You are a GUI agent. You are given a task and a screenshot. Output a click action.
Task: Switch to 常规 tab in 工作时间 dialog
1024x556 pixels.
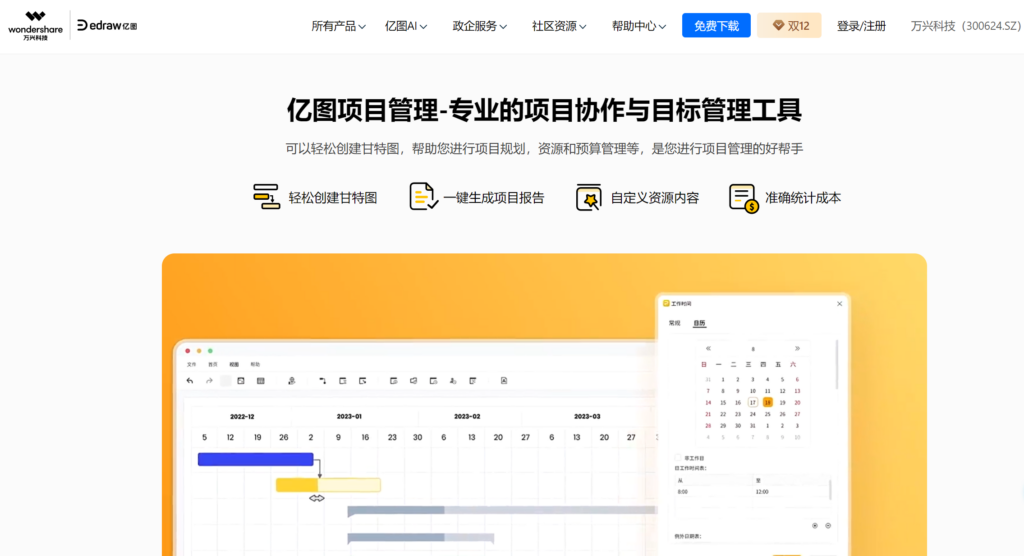(x=675, y=323)
